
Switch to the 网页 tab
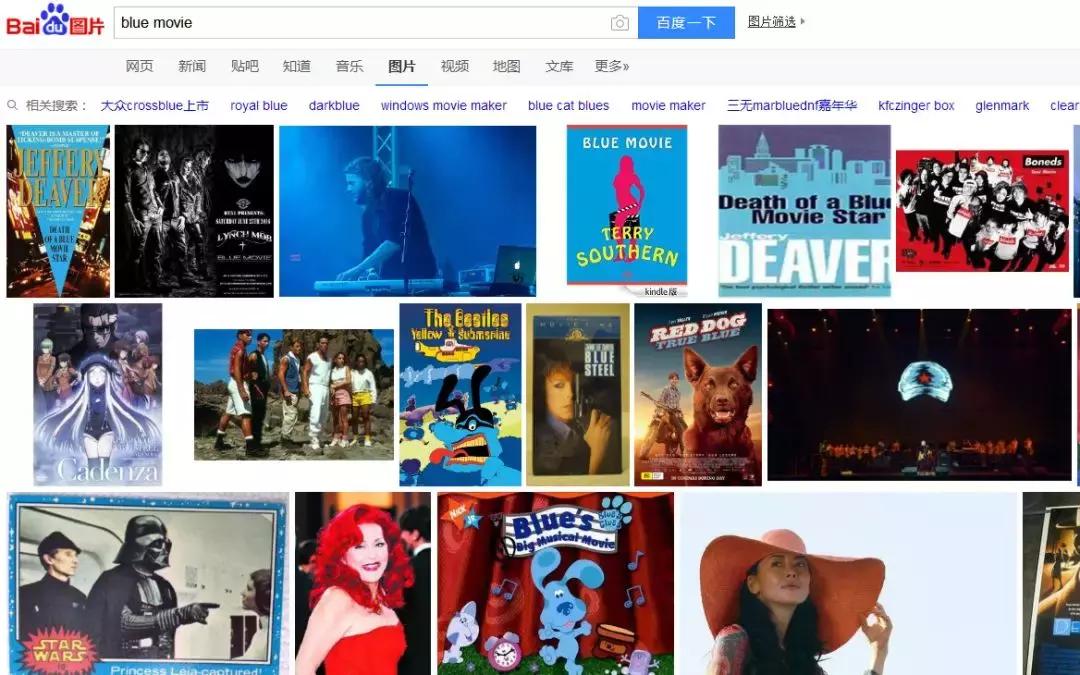[x=139, y=66]
